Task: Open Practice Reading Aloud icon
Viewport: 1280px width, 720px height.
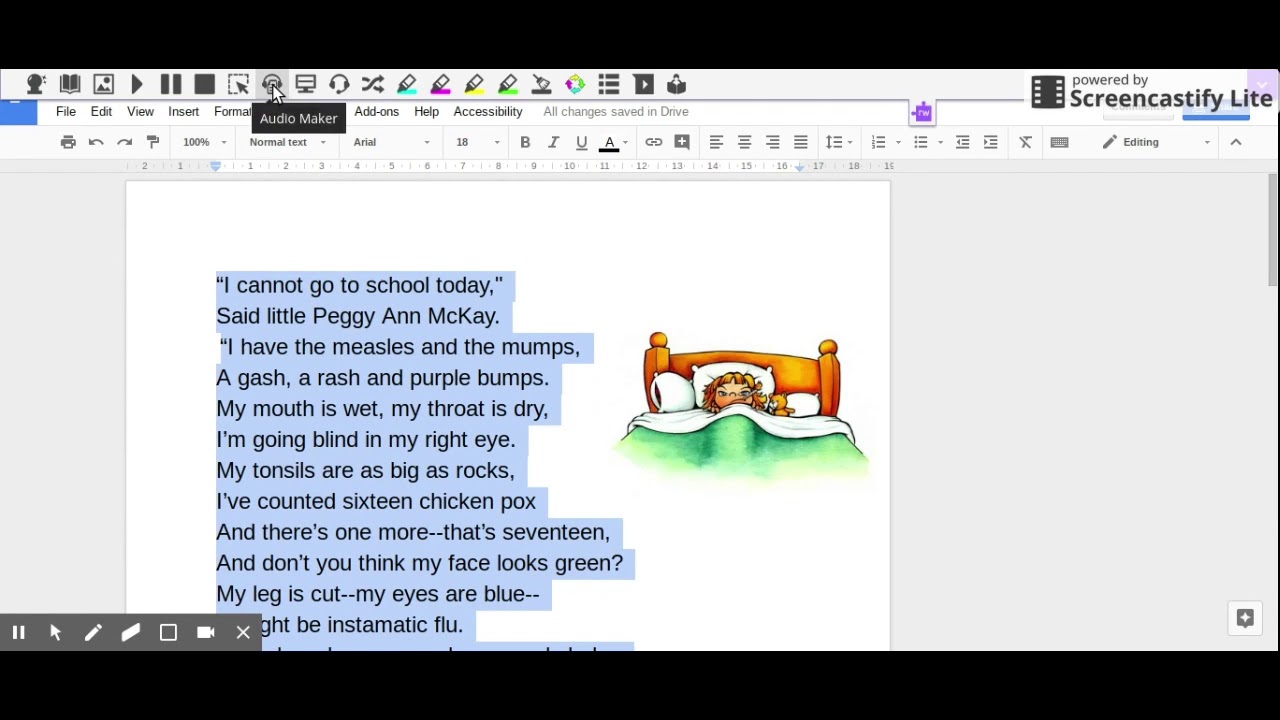Action: pyautogui.click(x=677, y=85)
